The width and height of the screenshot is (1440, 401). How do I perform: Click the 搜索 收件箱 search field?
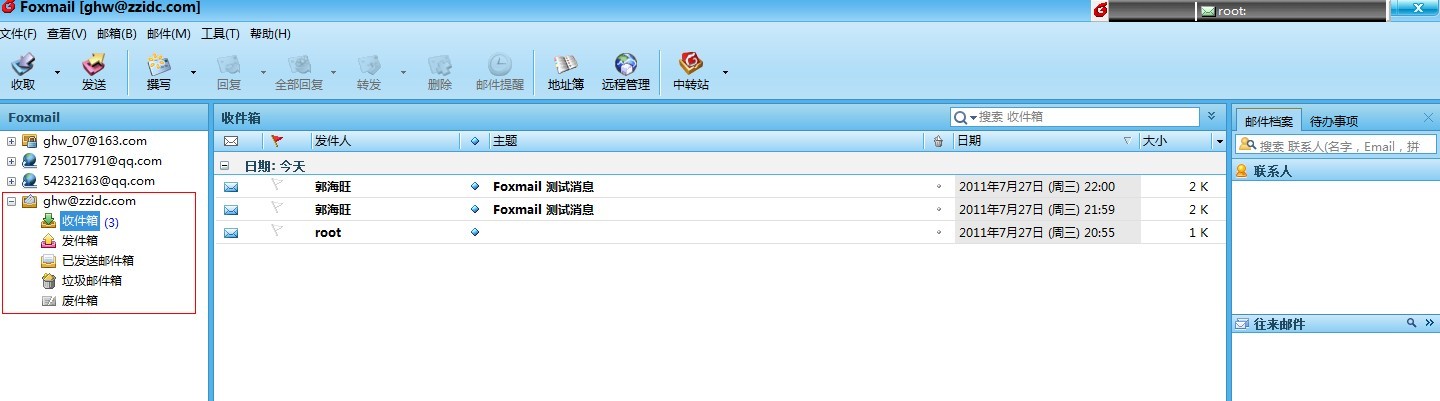tap(1085, 117)
